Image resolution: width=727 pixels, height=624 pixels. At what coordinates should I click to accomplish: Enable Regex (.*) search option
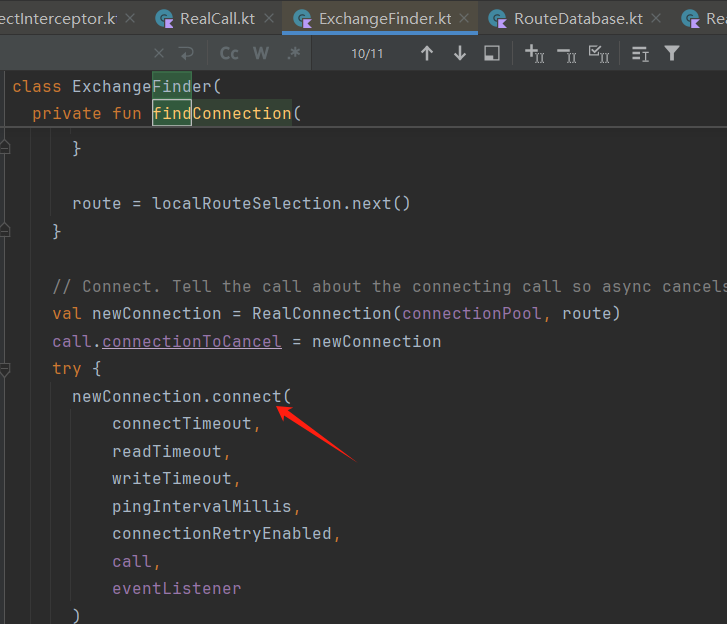click(293, 53)
